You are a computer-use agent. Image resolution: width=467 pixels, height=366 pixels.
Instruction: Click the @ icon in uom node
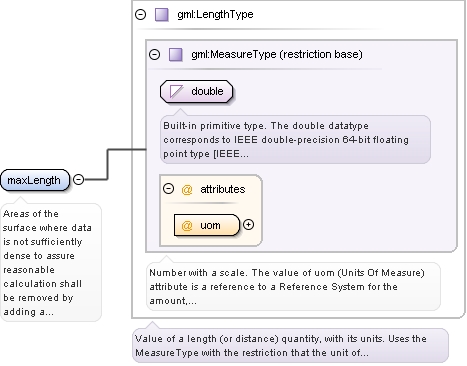tap(187, 226)
